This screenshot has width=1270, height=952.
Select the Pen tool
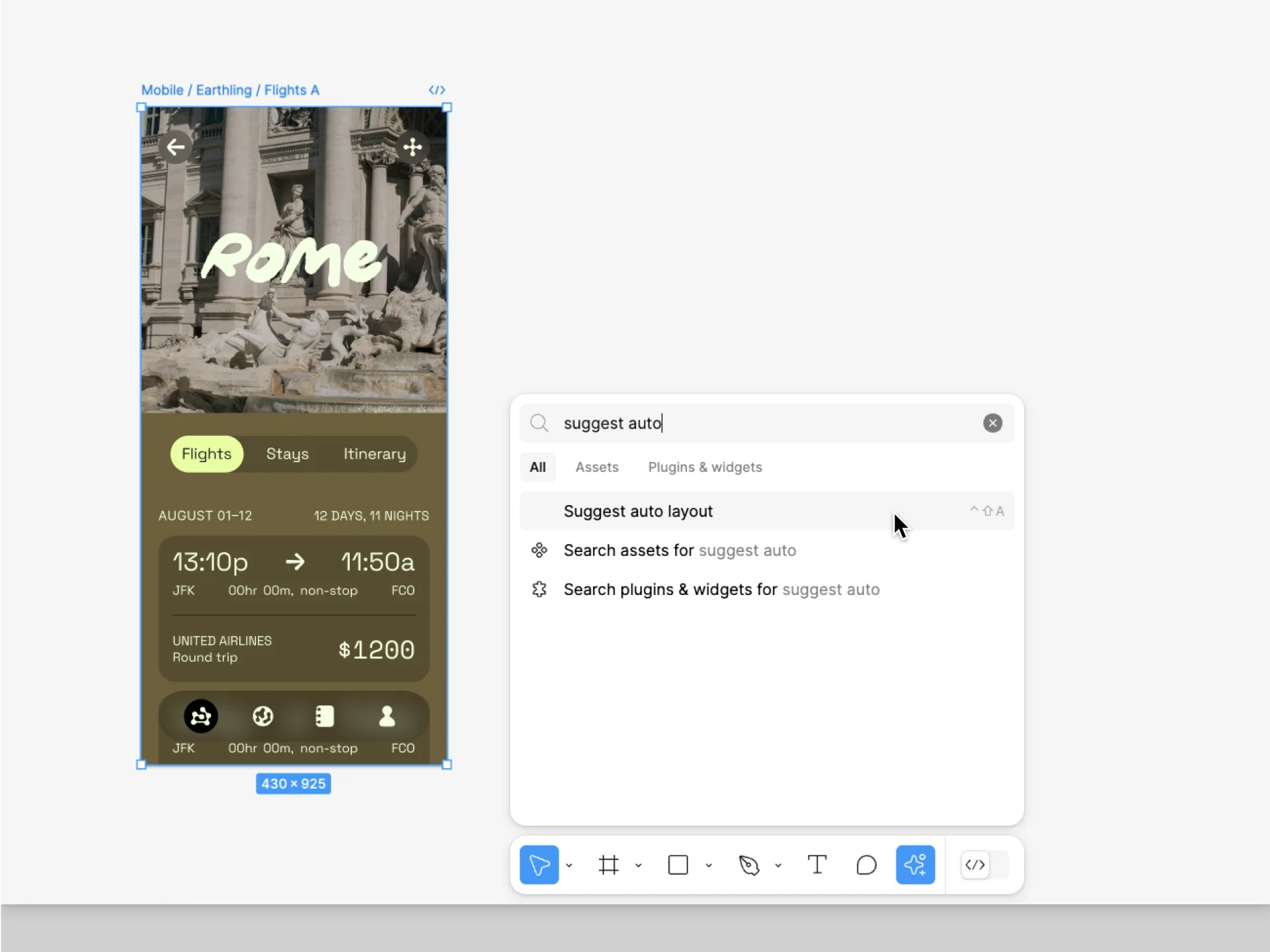tap(749, 864)
